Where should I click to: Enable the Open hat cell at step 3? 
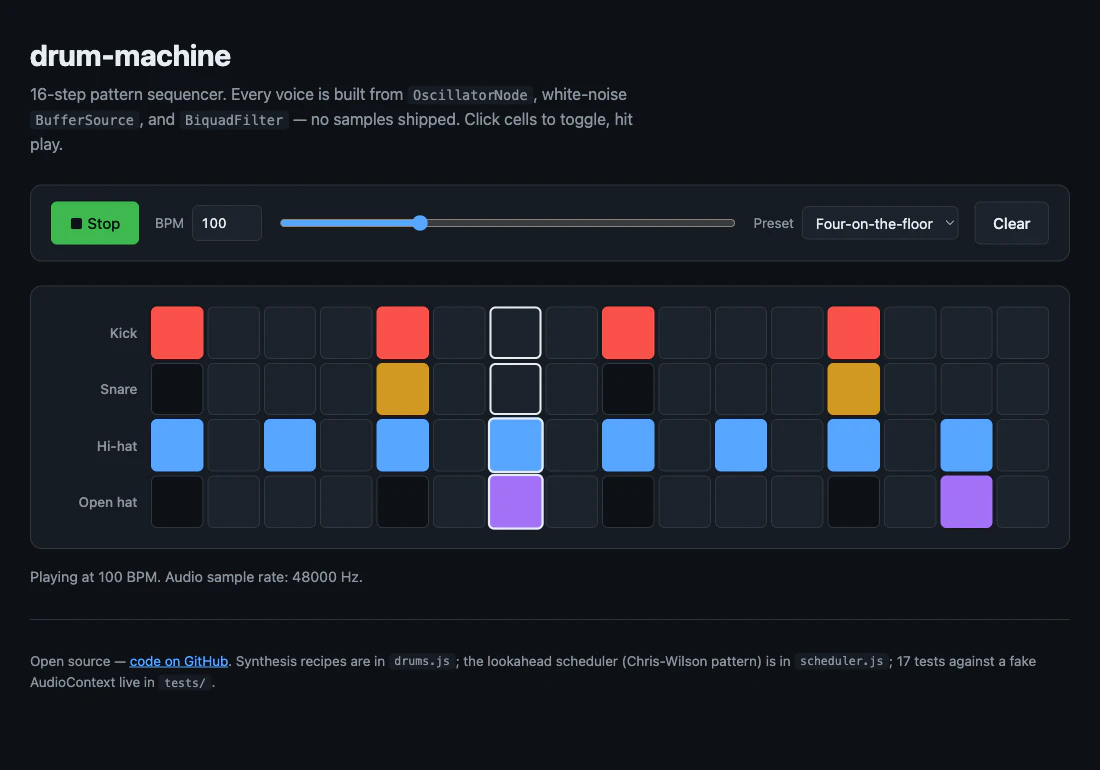[290, 502]
